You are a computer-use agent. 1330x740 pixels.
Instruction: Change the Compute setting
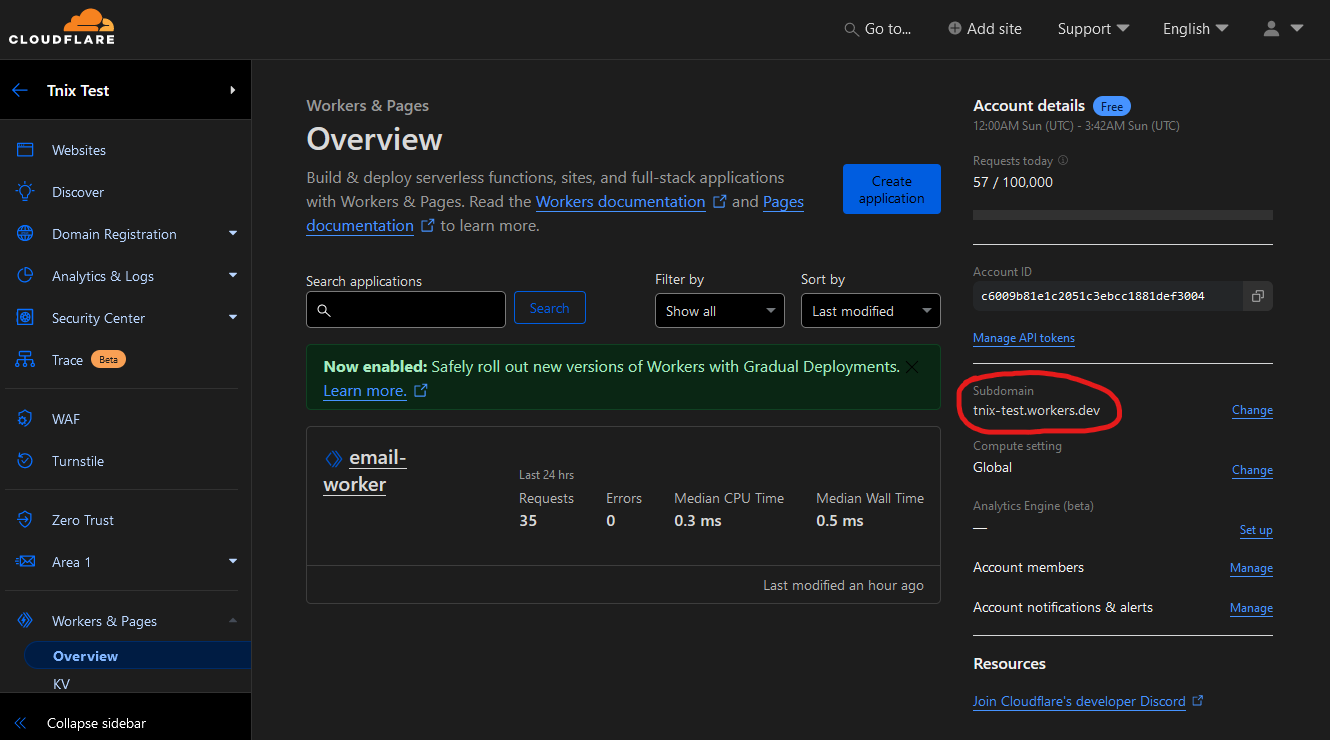tap(1252, 470)
